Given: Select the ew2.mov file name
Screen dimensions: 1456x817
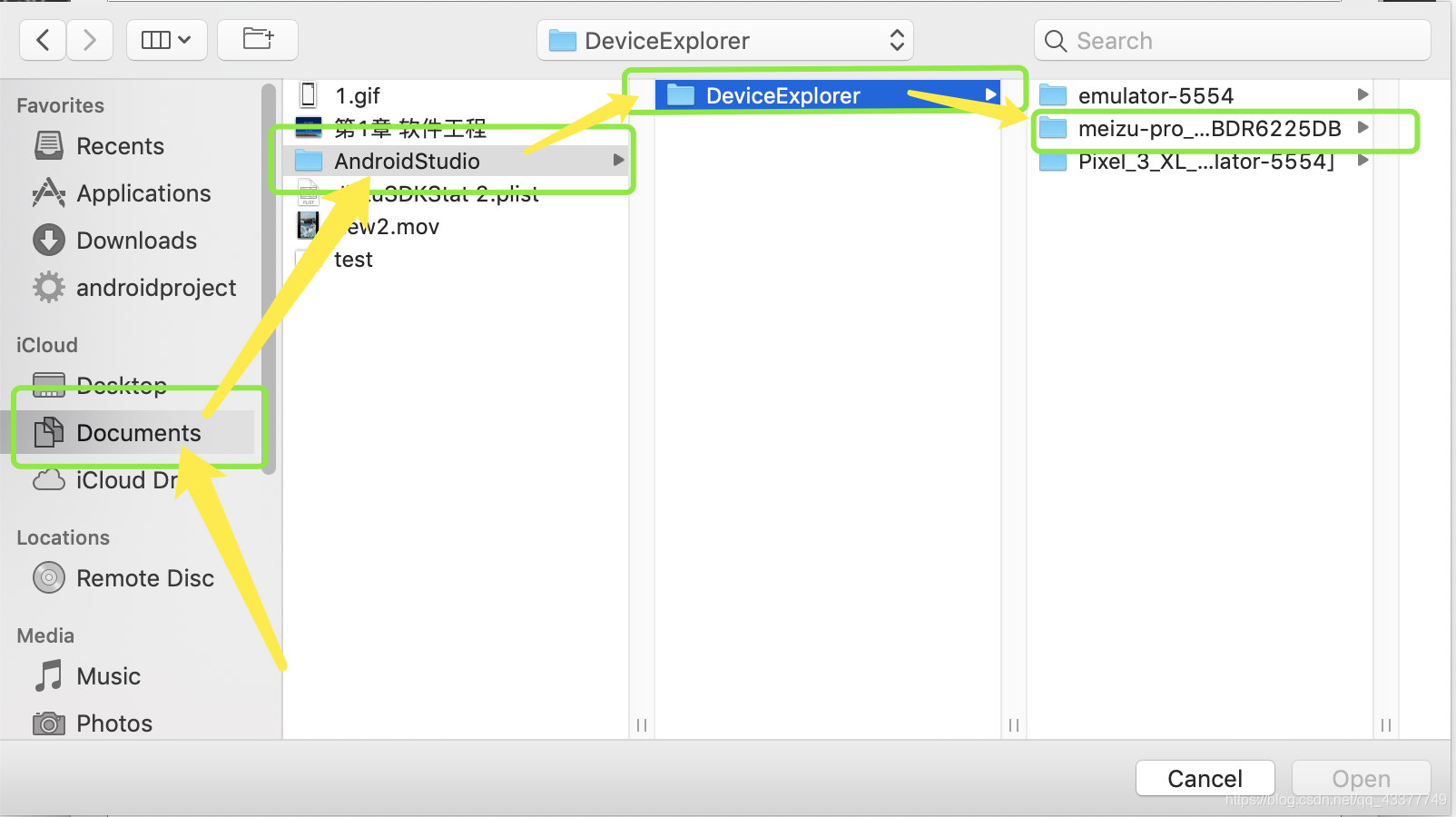Looking at the screenshot, I should 392,226.
